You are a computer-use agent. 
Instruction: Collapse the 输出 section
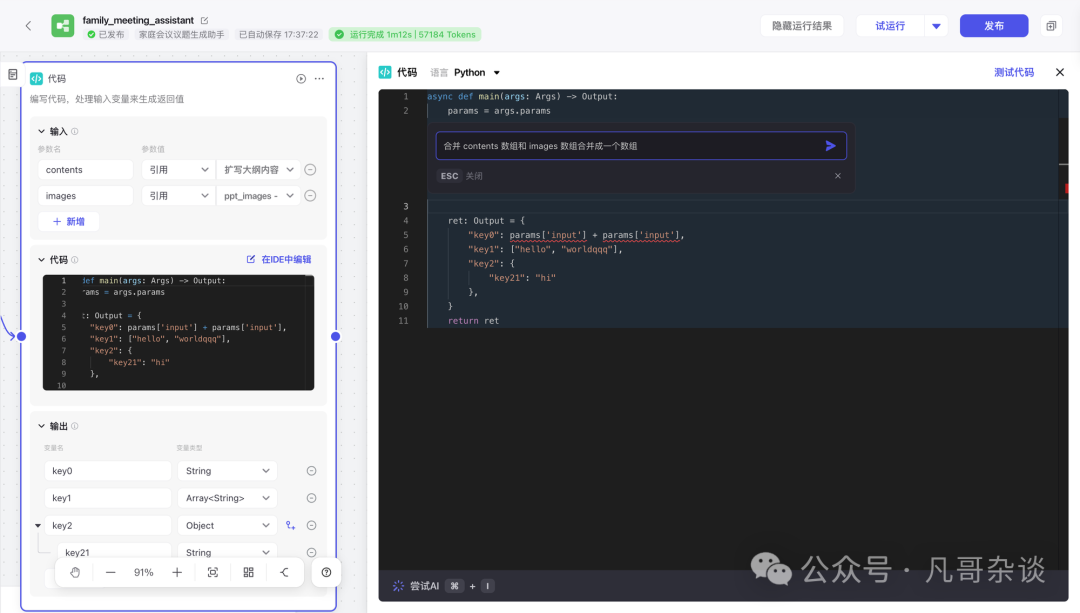coord(41,426)
